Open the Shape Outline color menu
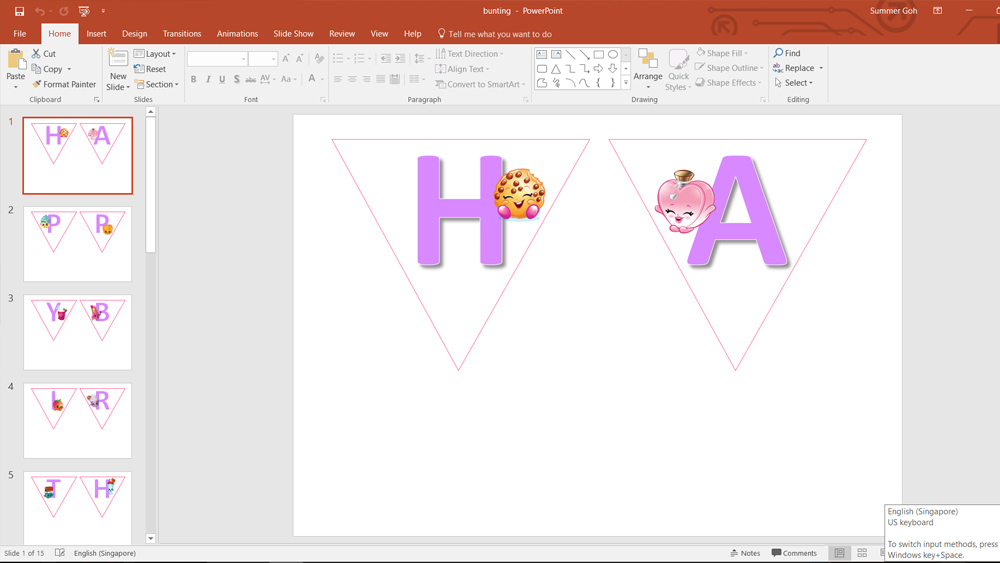 [x=729, y=68]
